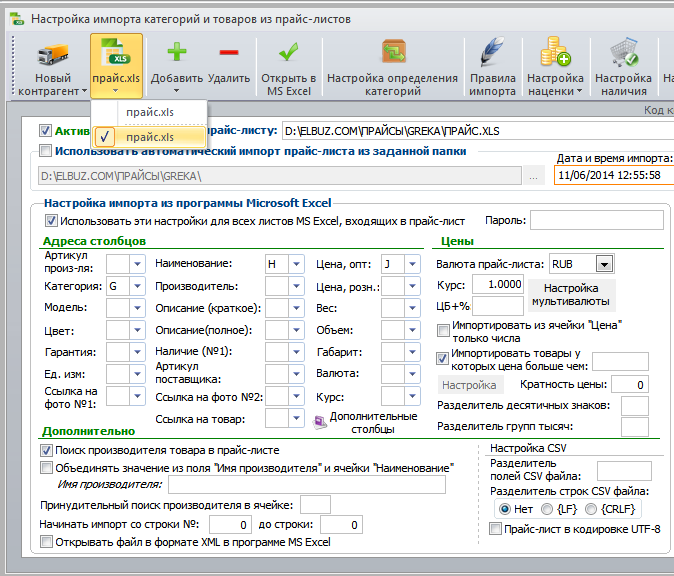Screen dimensions: 674x576
Task: Select the {CRLF} row separator option
Action: (591, 509)
